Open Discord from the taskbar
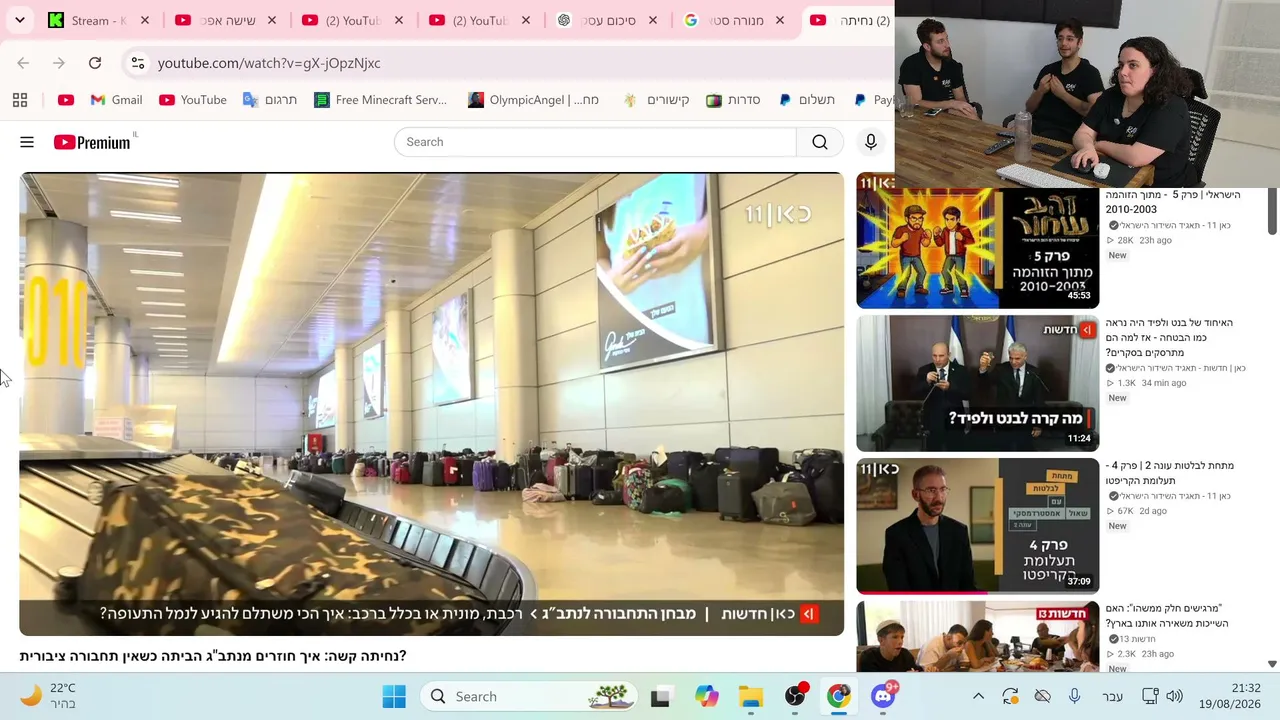The height and width of the screenshot is (720, 1280). 883,697
